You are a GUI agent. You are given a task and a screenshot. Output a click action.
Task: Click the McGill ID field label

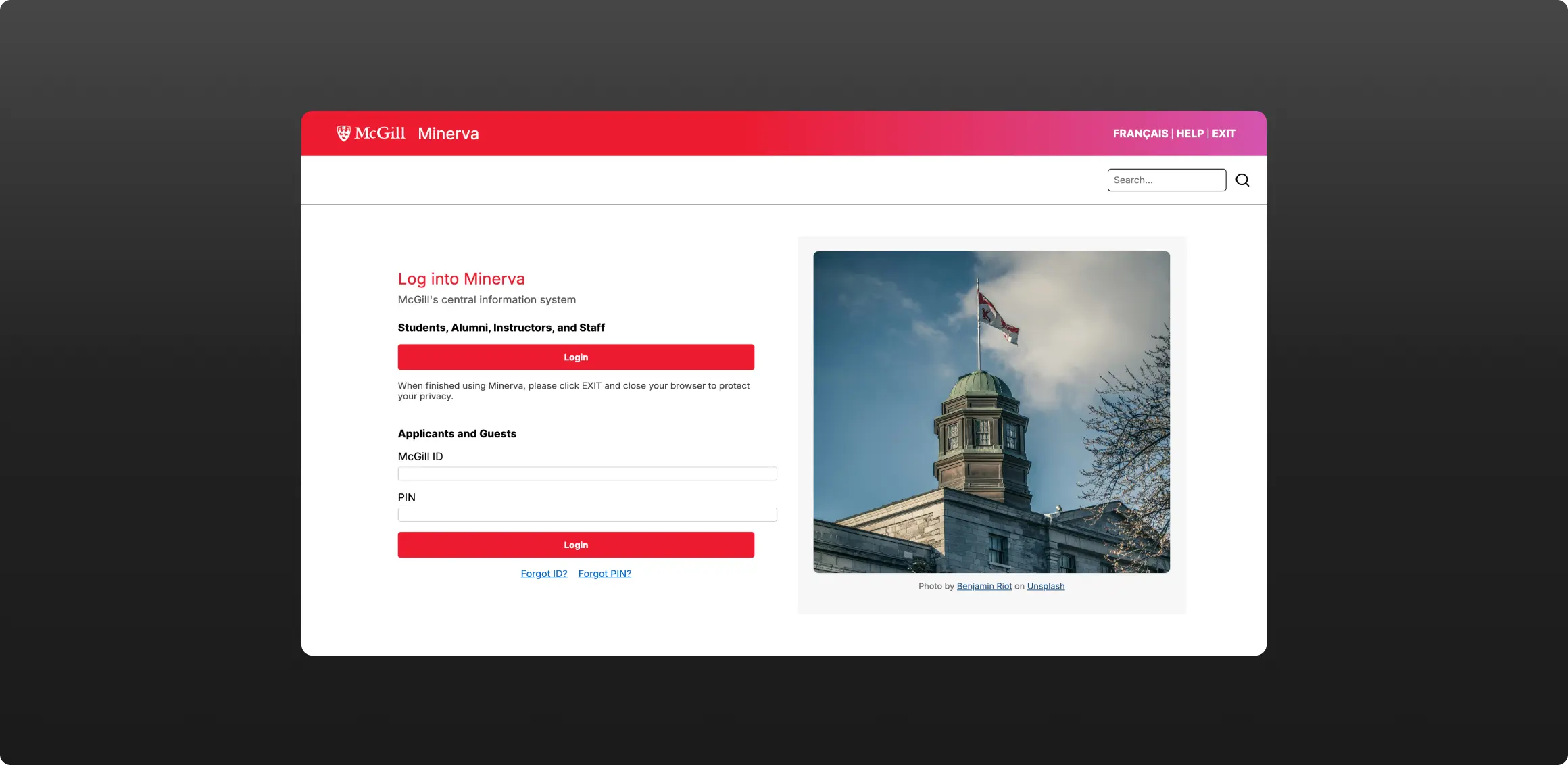click(x=420, y=457)
